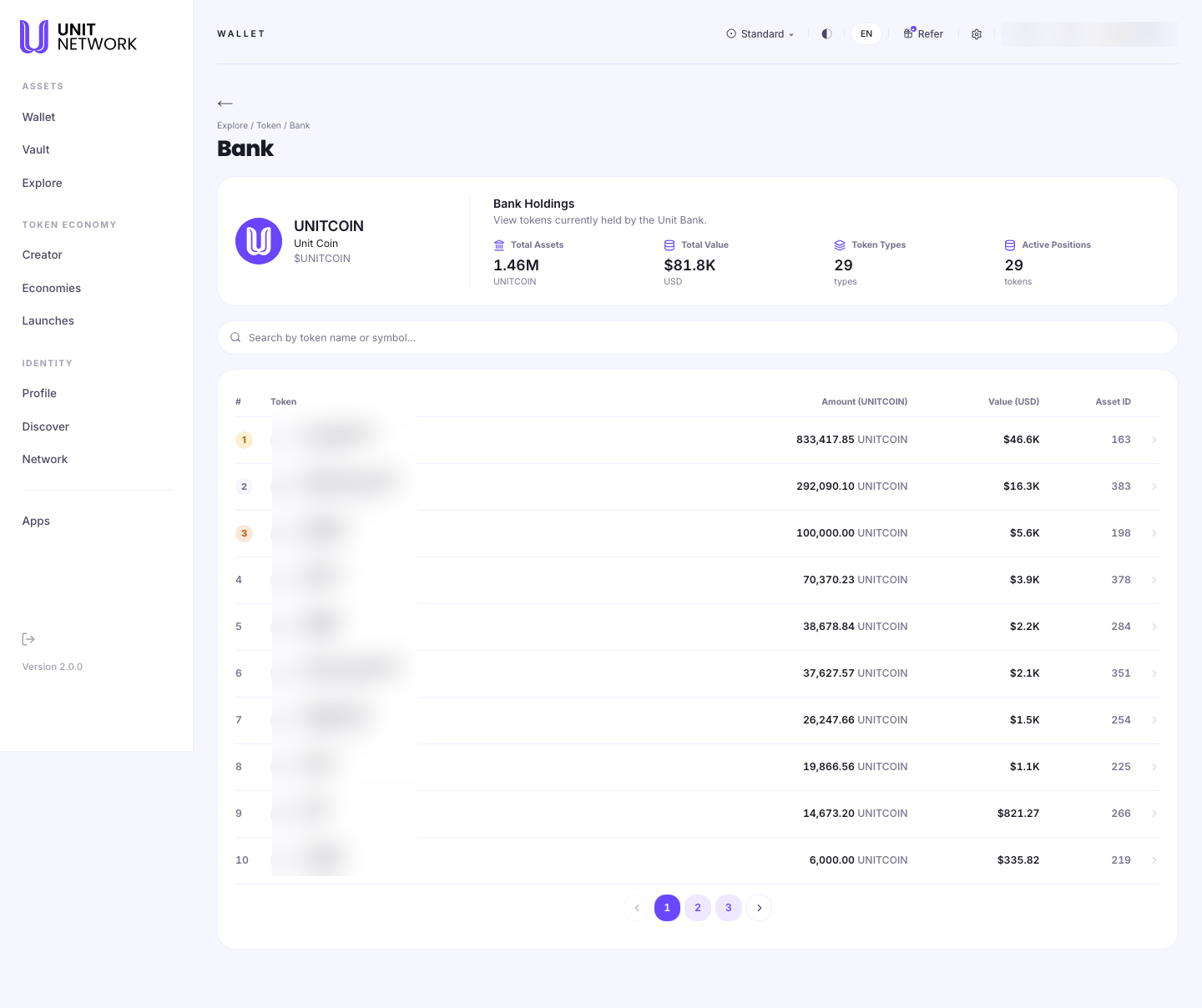1202x1008 pixels.
Task: Click Amount (UNITCOIN) column header
Action: tap(864, 402)
